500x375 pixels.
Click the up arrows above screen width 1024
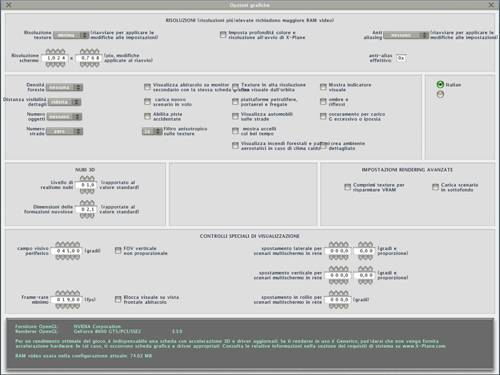click(x=55, y=52)
